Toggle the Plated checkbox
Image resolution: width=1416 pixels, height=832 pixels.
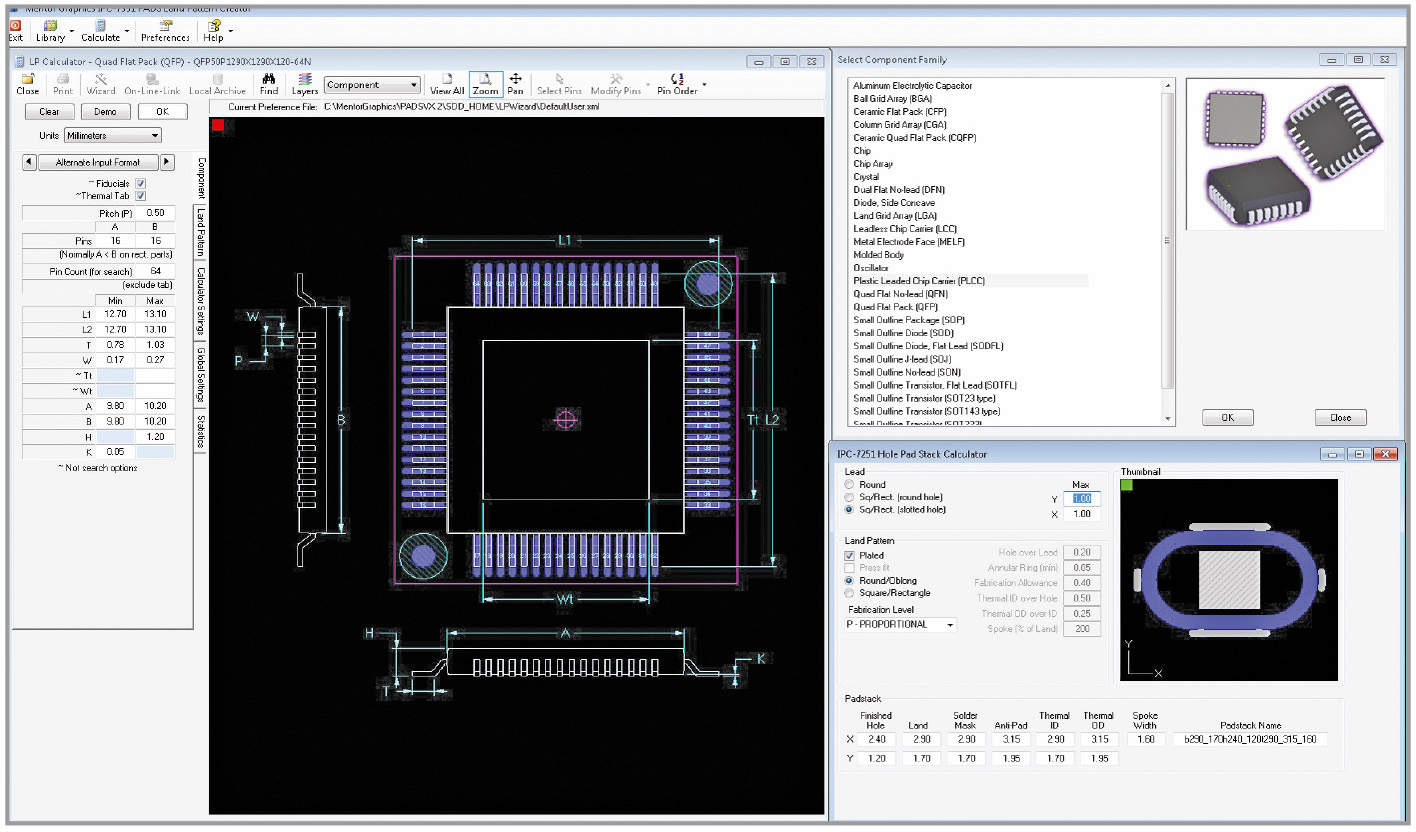pyautogui.click(x=850, y=555)
